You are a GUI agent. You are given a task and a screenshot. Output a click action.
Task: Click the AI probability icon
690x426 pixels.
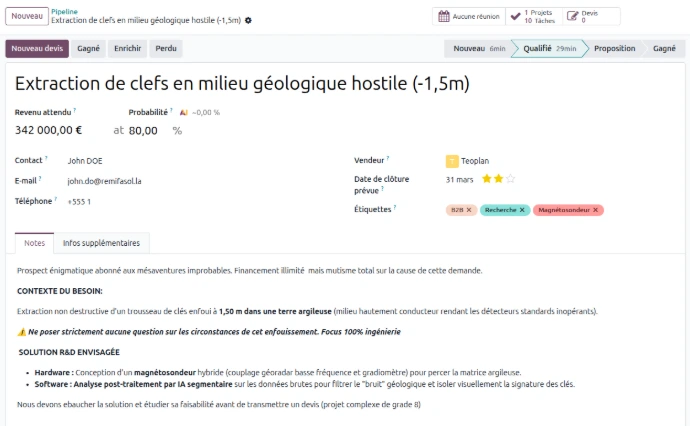tap(183, 113)
